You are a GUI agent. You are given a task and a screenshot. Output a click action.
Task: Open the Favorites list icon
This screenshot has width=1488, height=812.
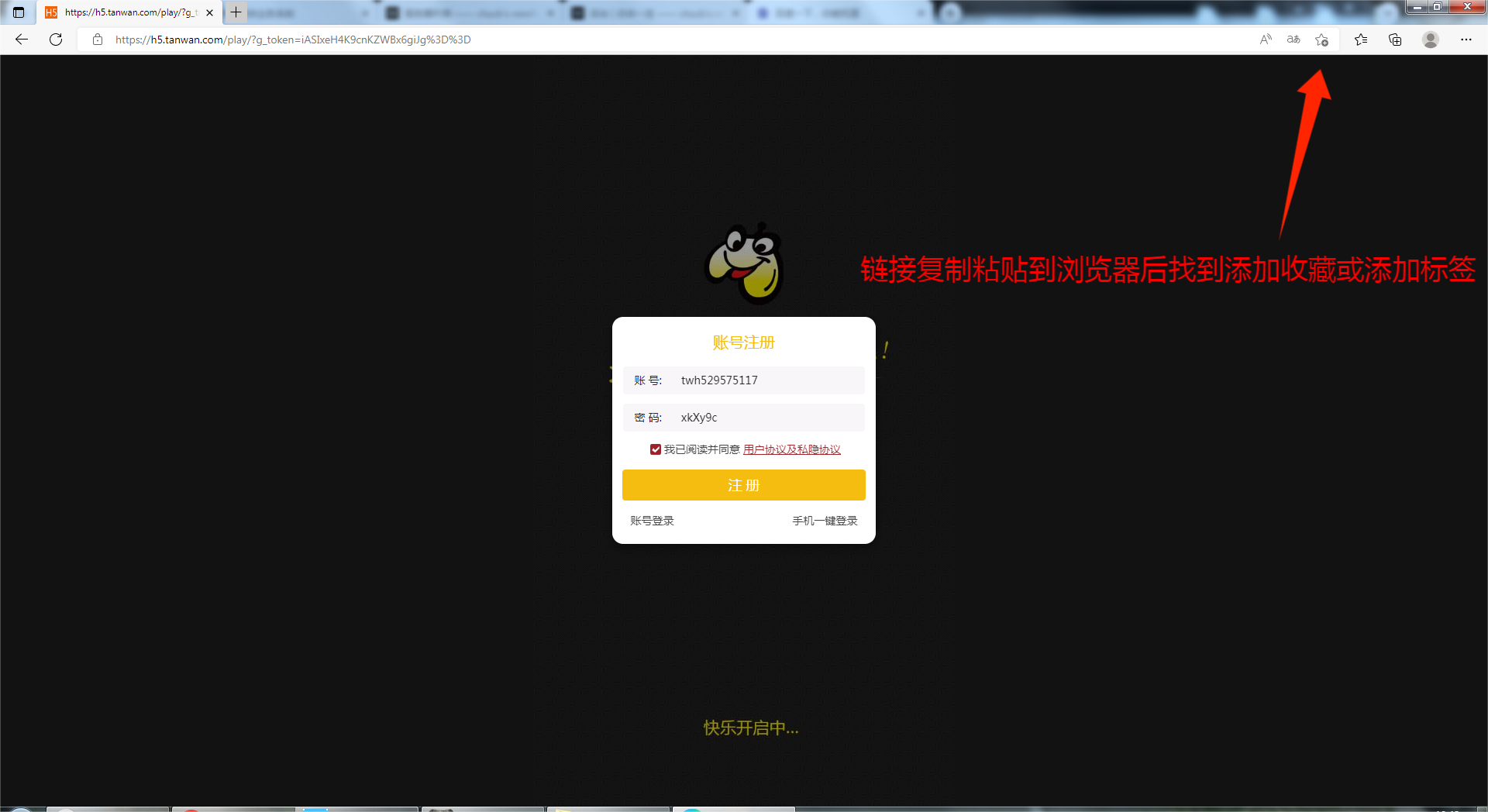coord(1361,40)
